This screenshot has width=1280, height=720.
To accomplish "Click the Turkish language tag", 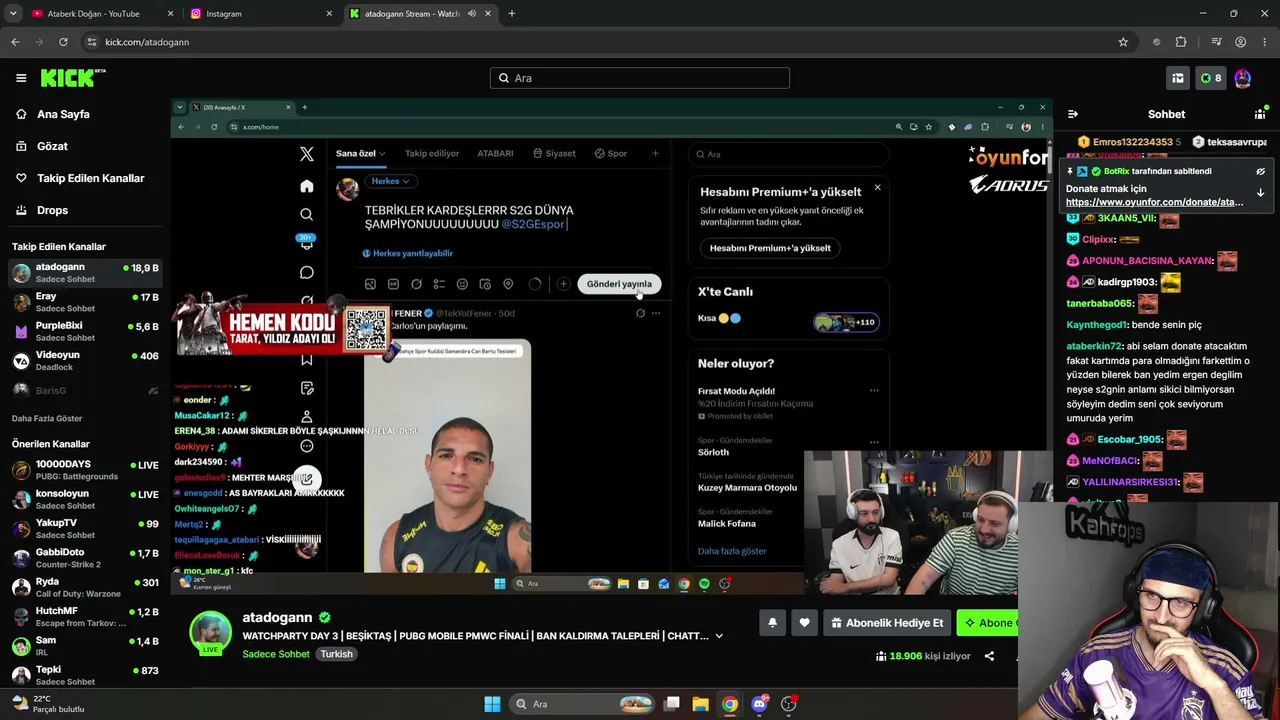I will coord(336,654).
